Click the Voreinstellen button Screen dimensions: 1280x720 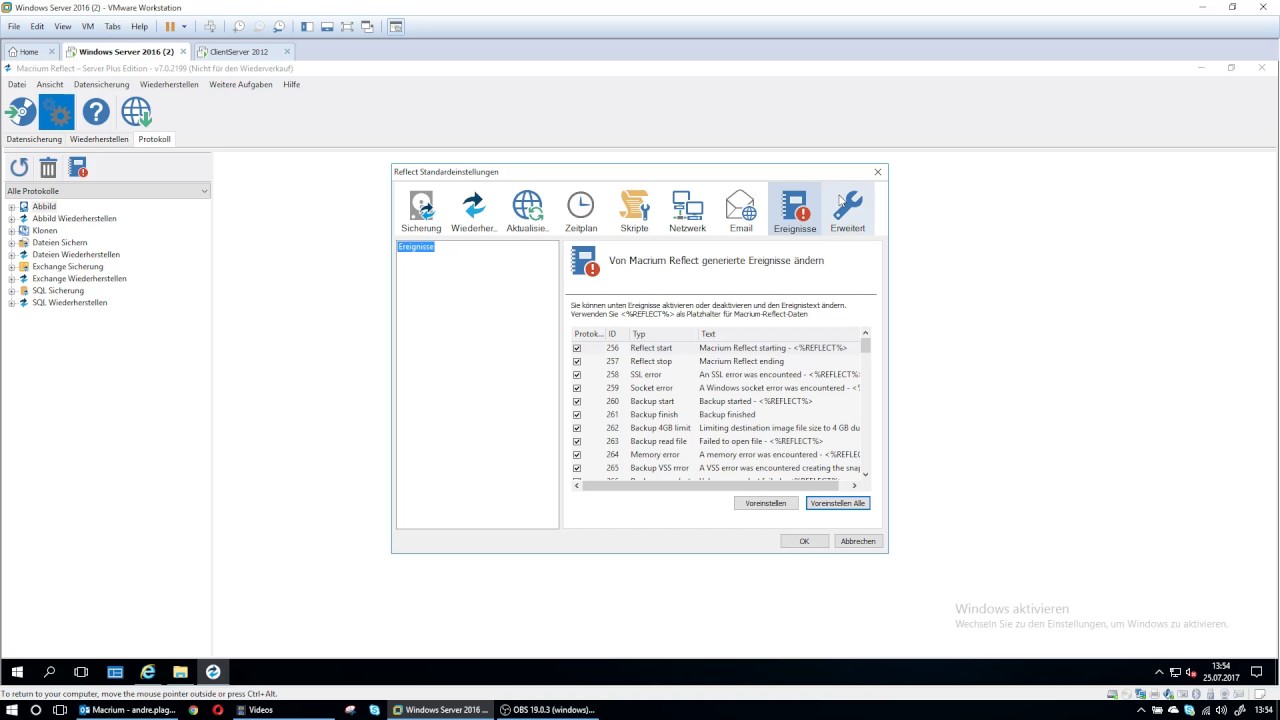point(766,503)
